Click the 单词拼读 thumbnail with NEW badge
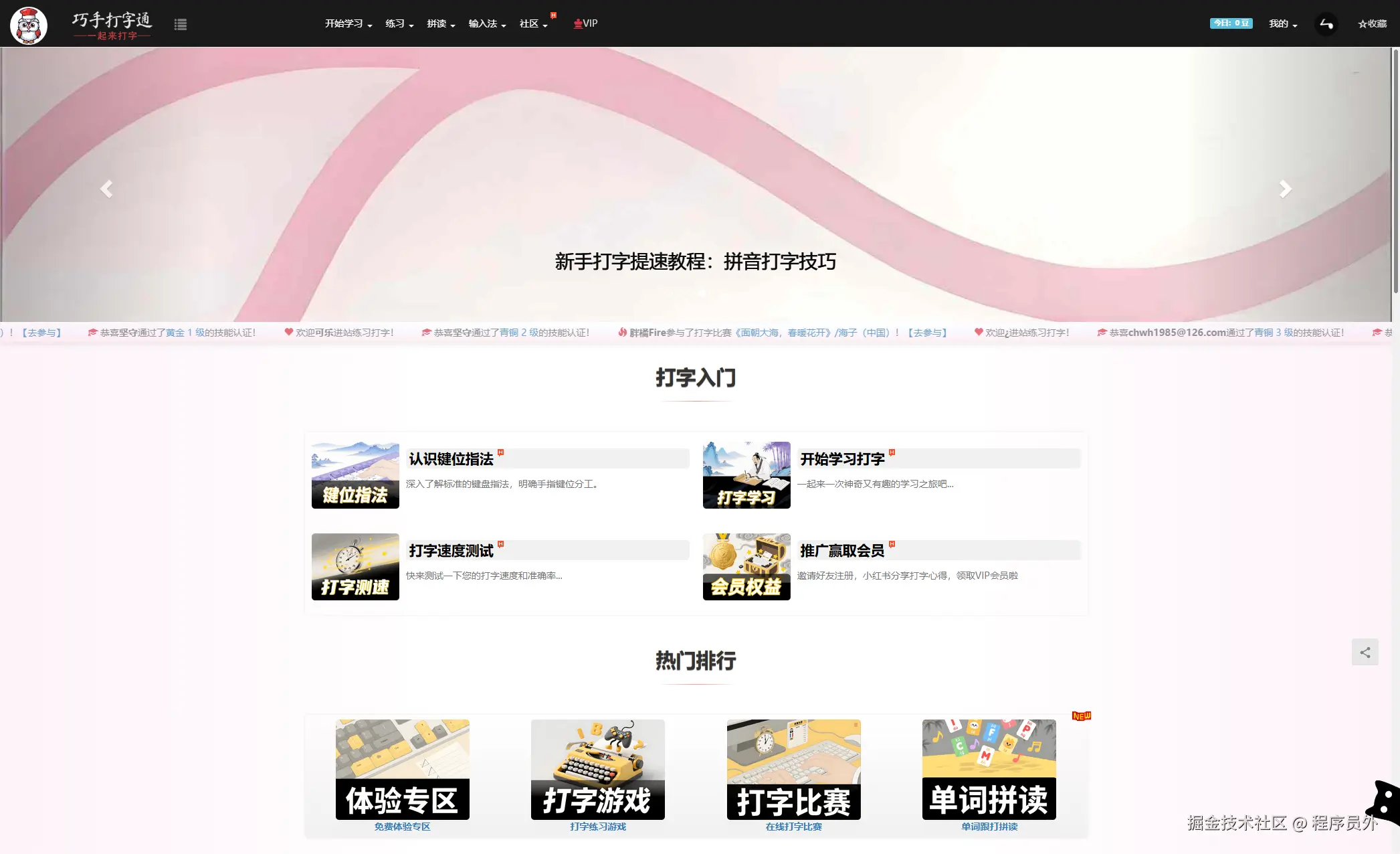Viewport: 1400px width, 854px height. coord(989,770)
